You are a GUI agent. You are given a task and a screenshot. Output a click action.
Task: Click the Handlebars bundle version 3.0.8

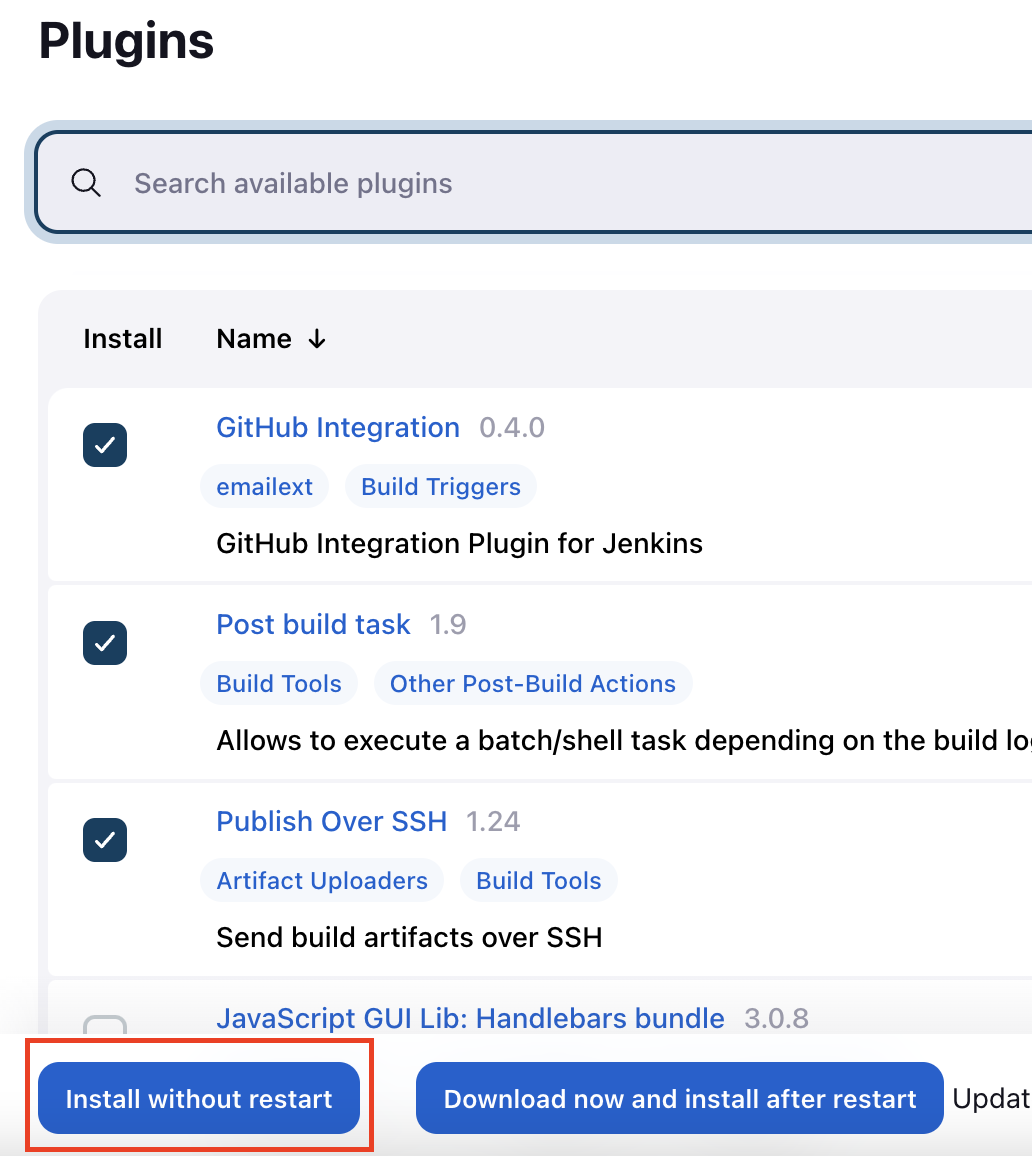[x=776, y=1018]
